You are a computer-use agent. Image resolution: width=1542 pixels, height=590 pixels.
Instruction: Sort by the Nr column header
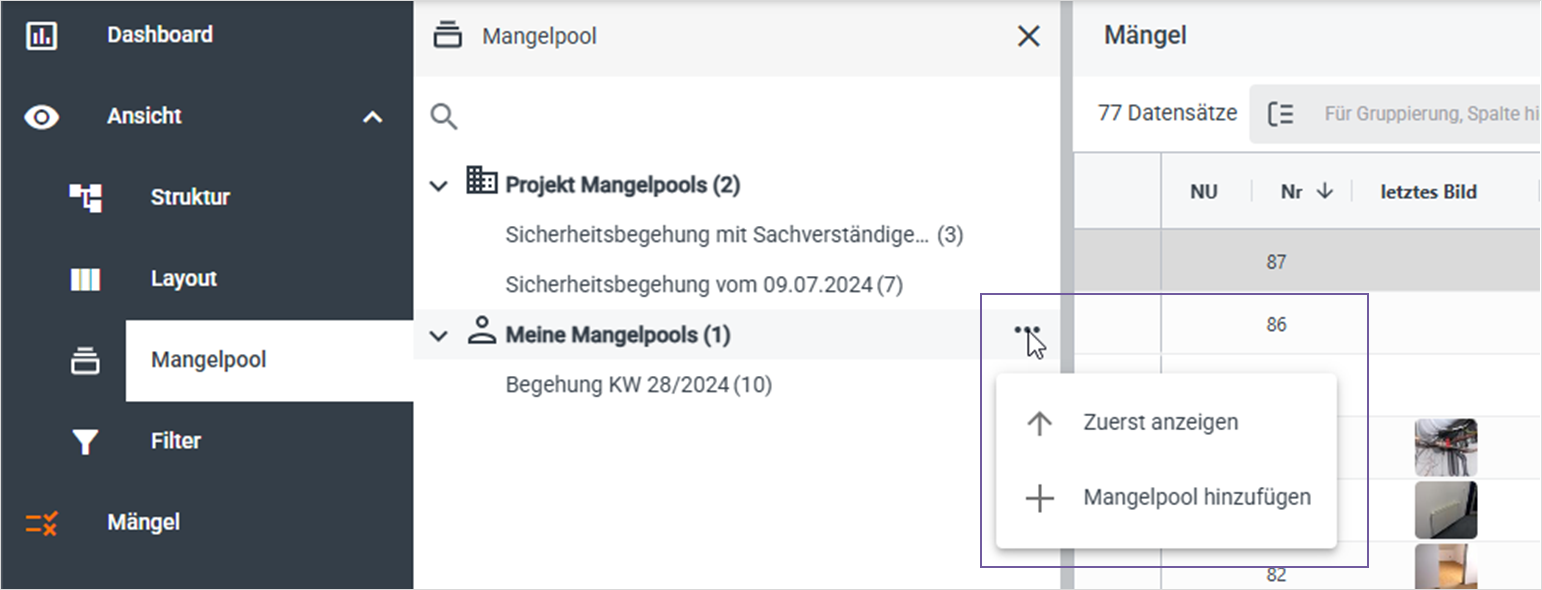(1306, 192)
